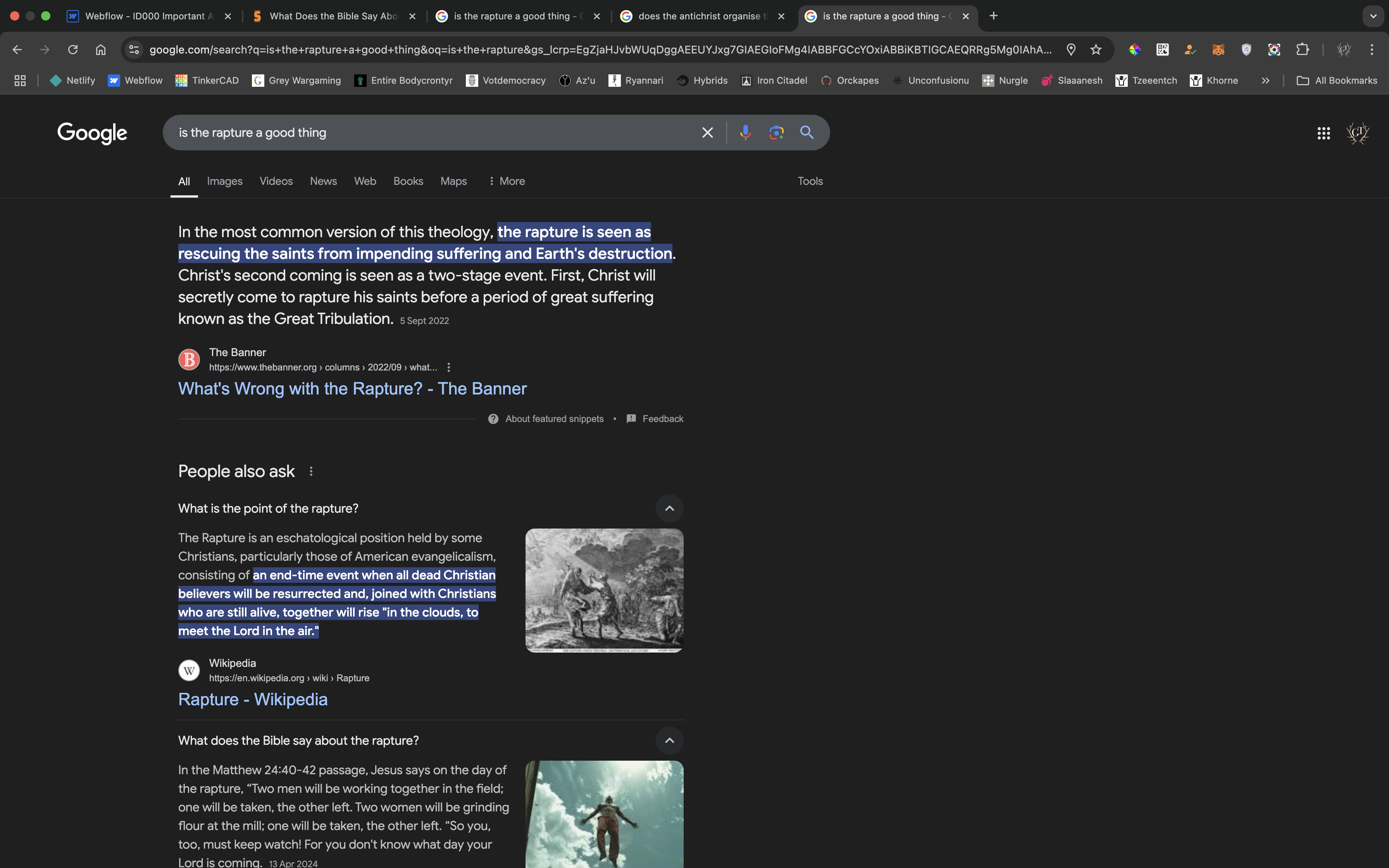Click the magnifying glass search button
This screenshot has width=1389, height=868.
(807, 133)
